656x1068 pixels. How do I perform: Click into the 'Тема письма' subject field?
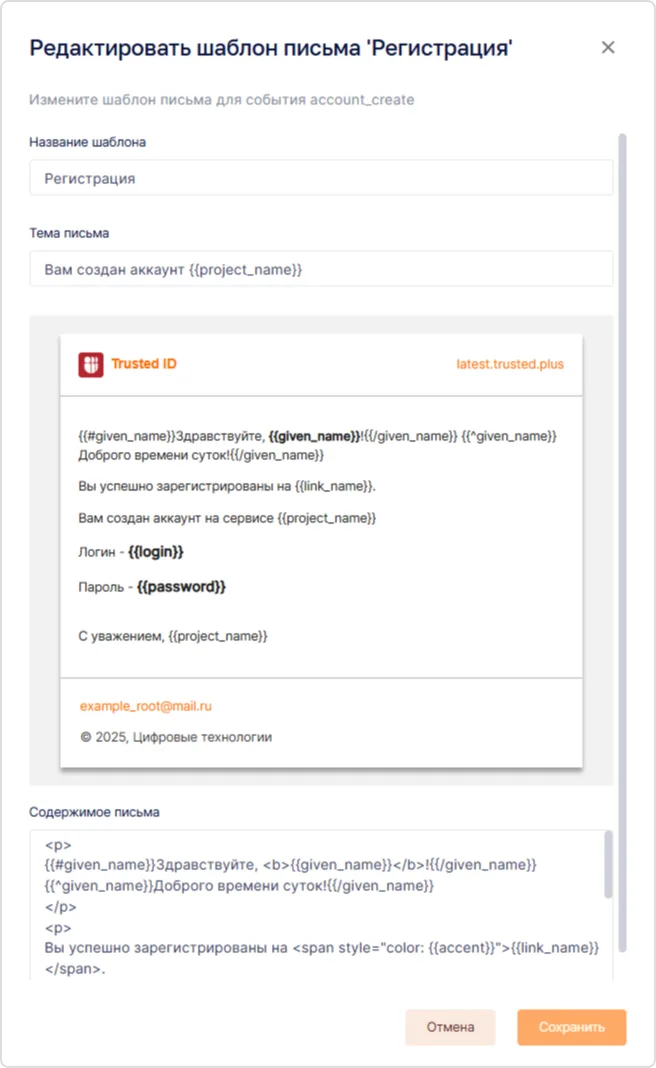coord(320,269)
